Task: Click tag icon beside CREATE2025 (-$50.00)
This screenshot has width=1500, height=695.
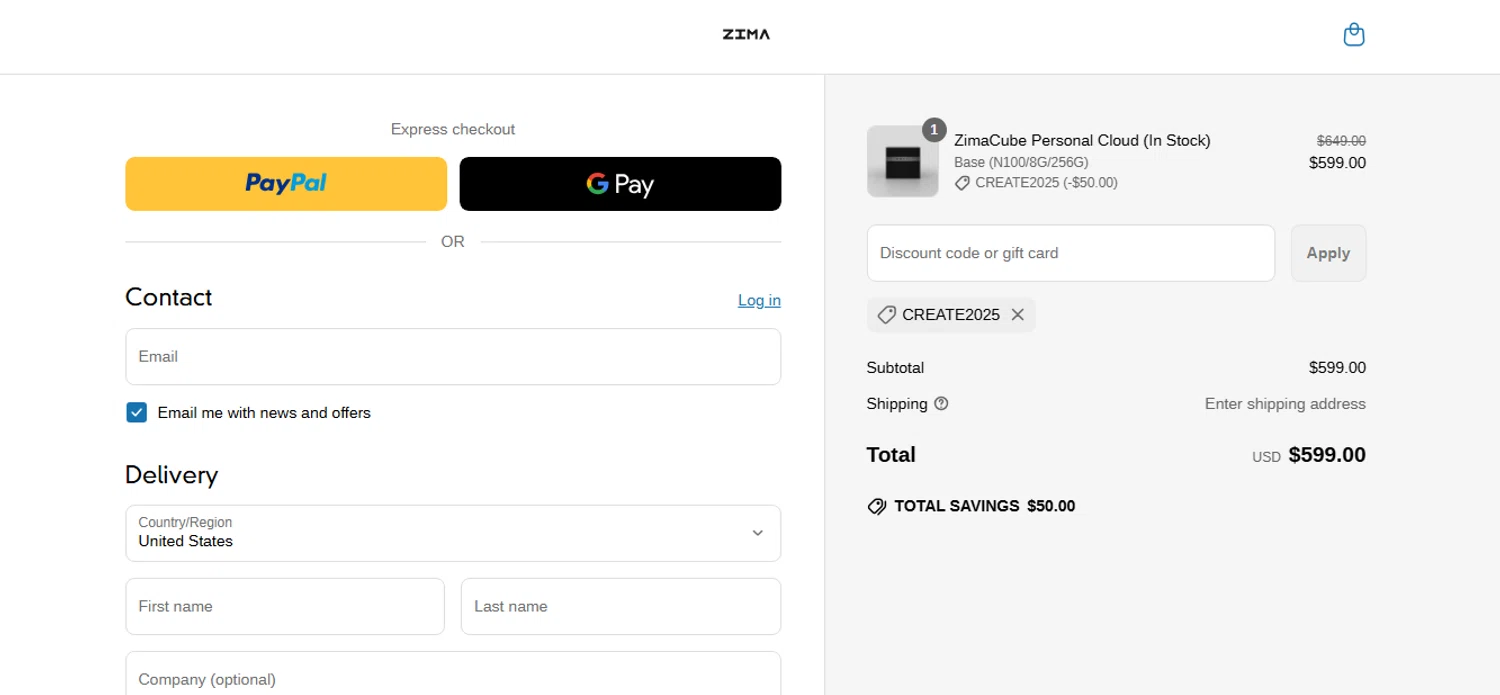Action: click(x=962, y=183)
